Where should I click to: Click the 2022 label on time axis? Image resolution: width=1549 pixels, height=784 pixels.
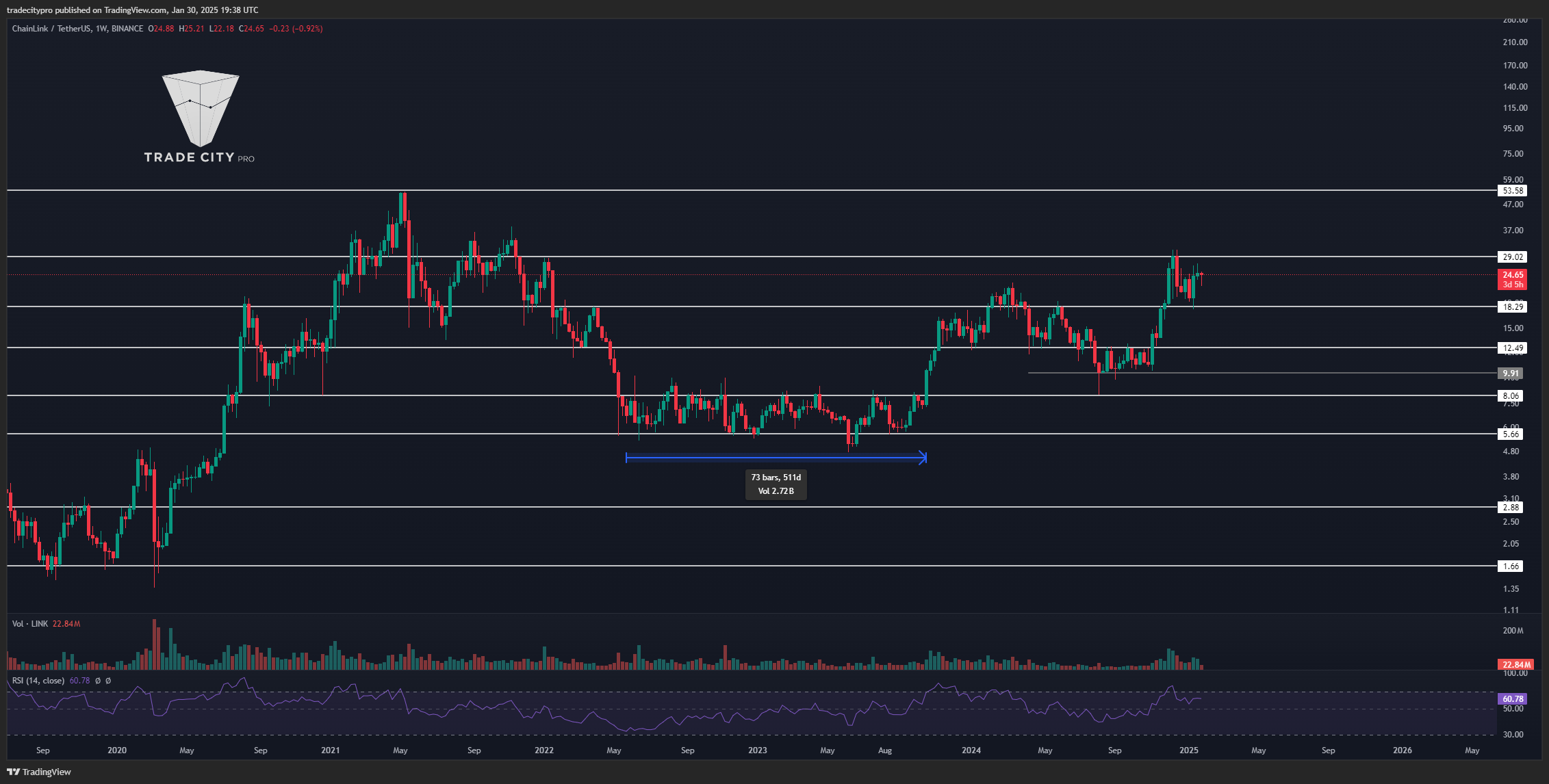tap(544, 750)
